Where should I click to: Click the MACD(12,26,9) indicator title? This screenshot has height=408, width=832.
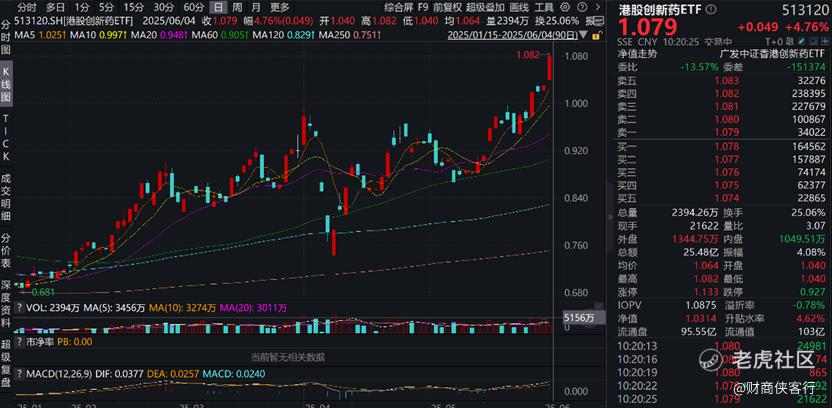pos(59,375)
